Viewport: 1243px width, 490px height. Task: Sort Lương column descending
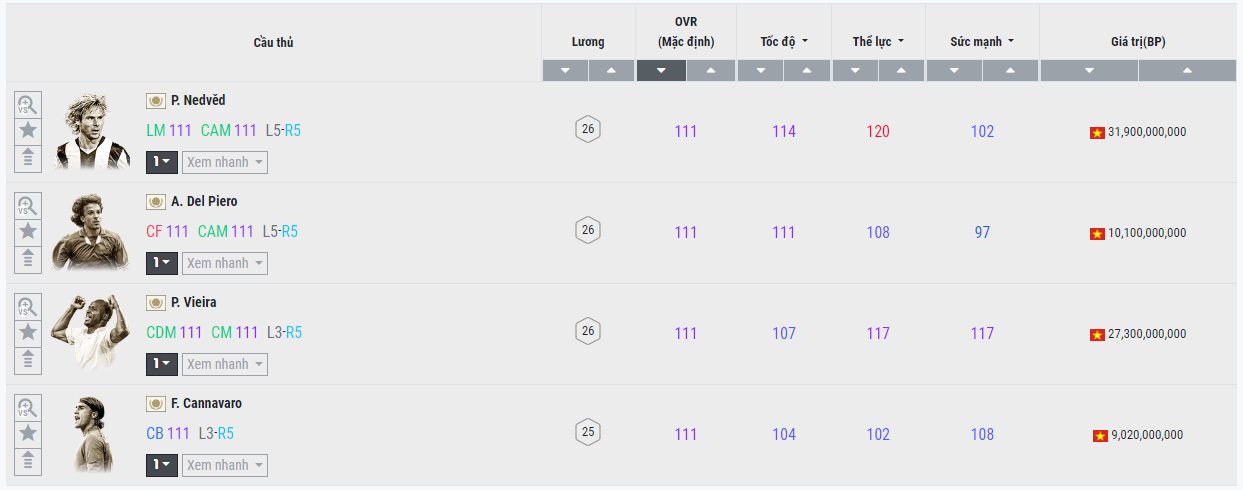tap(565, 71)
